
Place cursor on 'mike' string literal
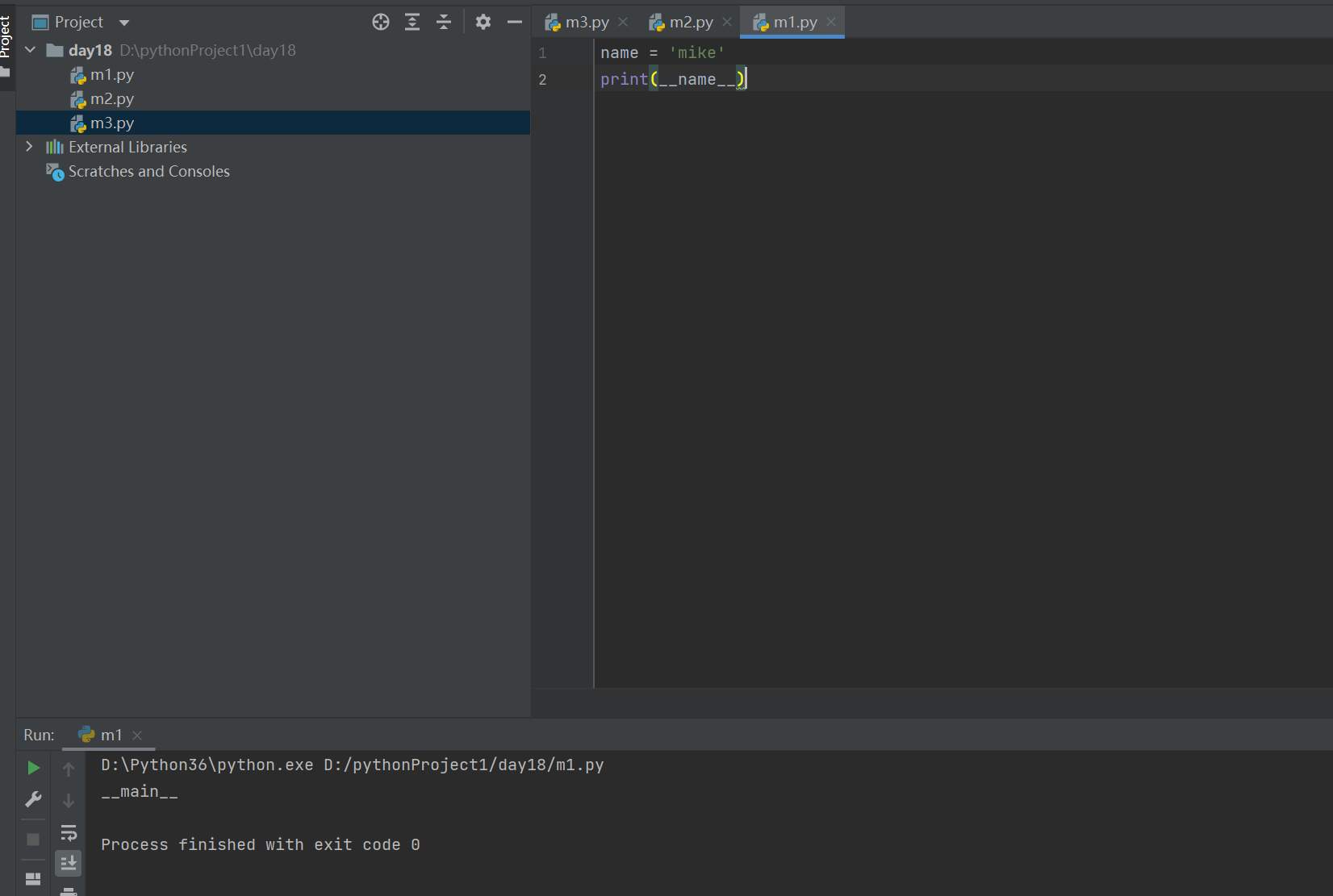tap(697, 53)
